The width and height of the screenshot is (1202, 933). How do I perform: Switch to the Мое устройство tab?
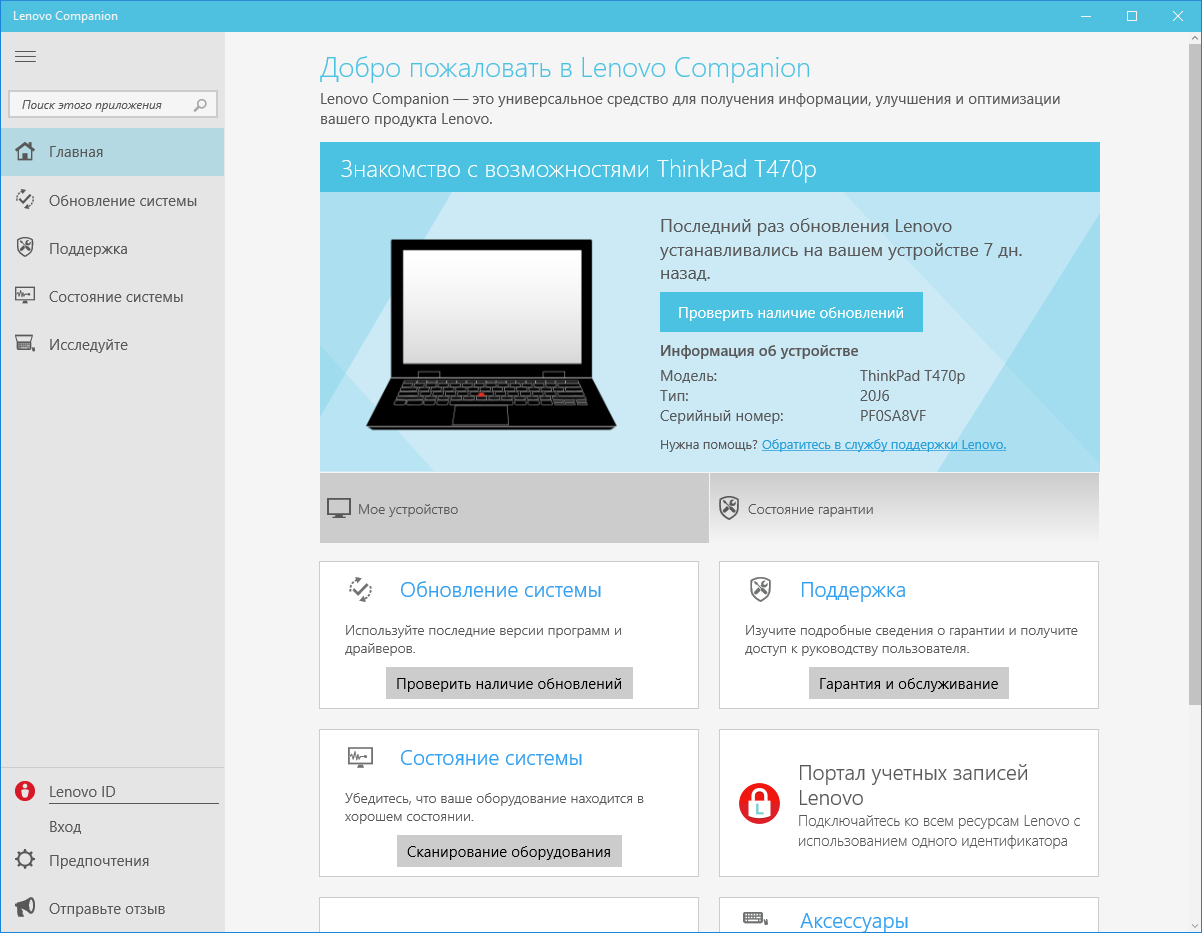pos(514,508)
